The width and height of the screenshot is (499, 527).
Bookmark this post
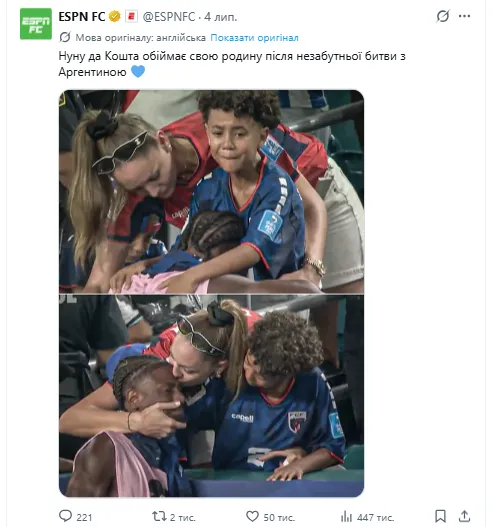click(440, 516)
